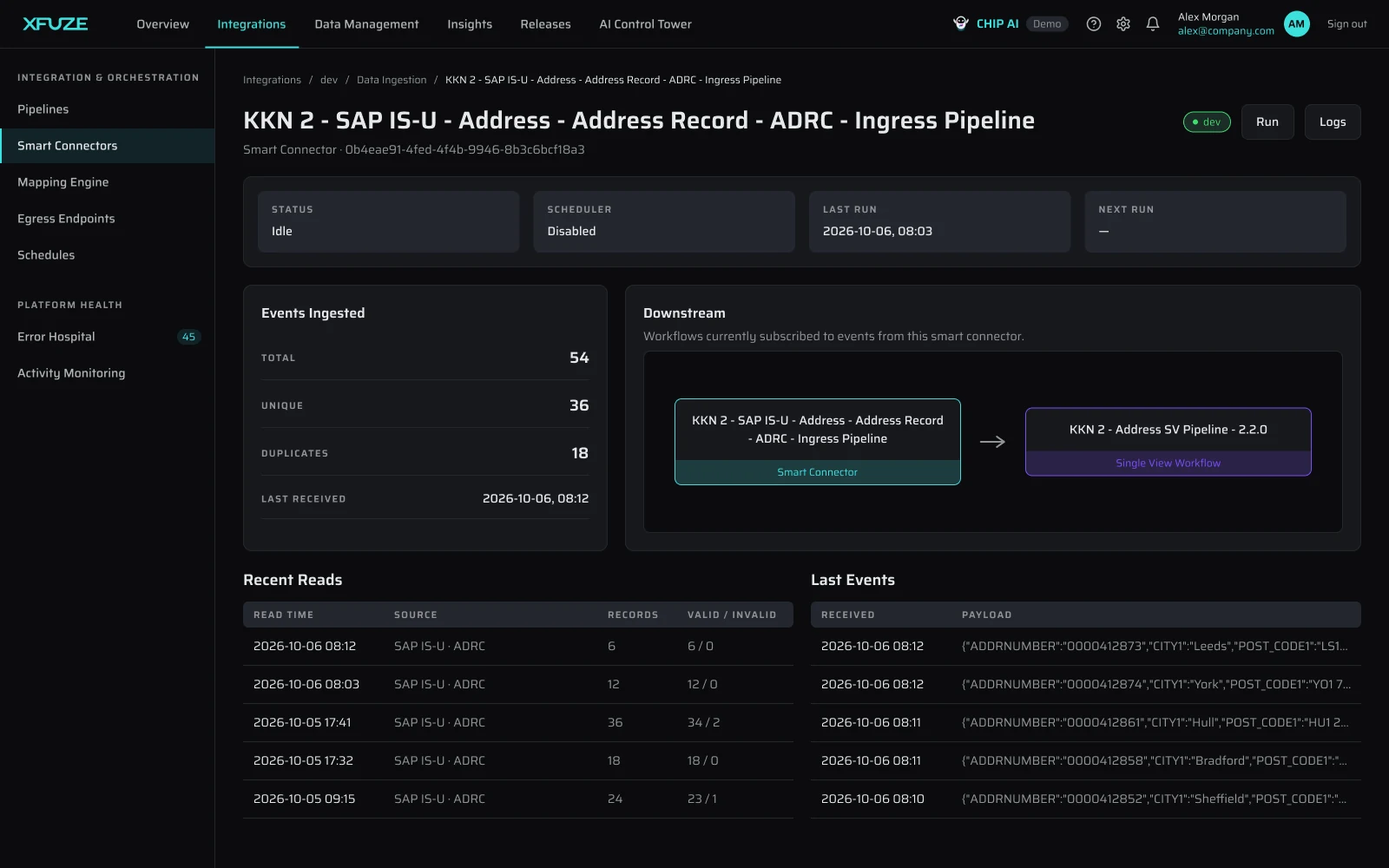The height and width of the screenshot is (868, 1389).
Task: Open notifications bell icon
Action: coord(1153,23)
